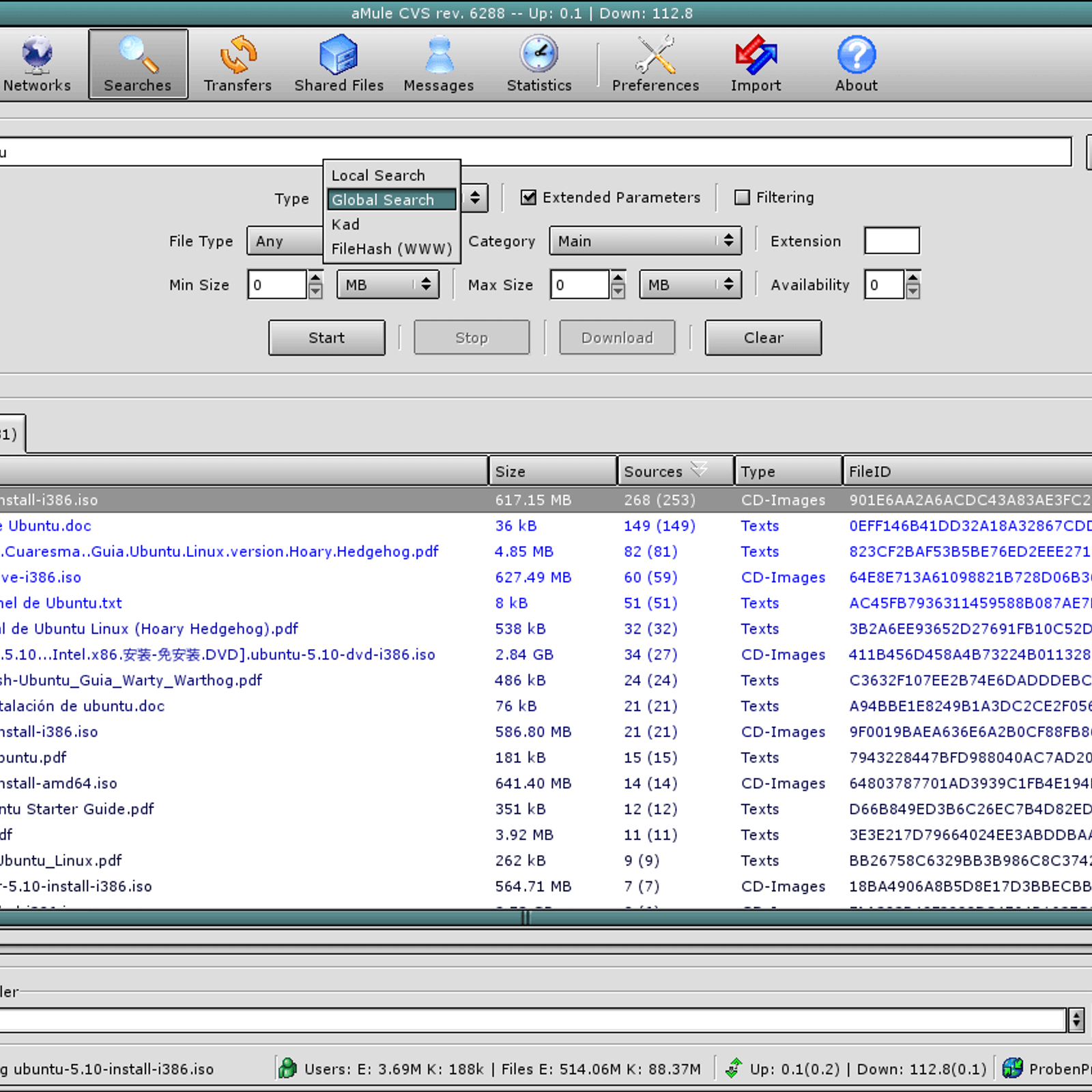This screenshot has height=1092, width=1092.
Task: Open the Preferences dialog
Action: [655, 64]
